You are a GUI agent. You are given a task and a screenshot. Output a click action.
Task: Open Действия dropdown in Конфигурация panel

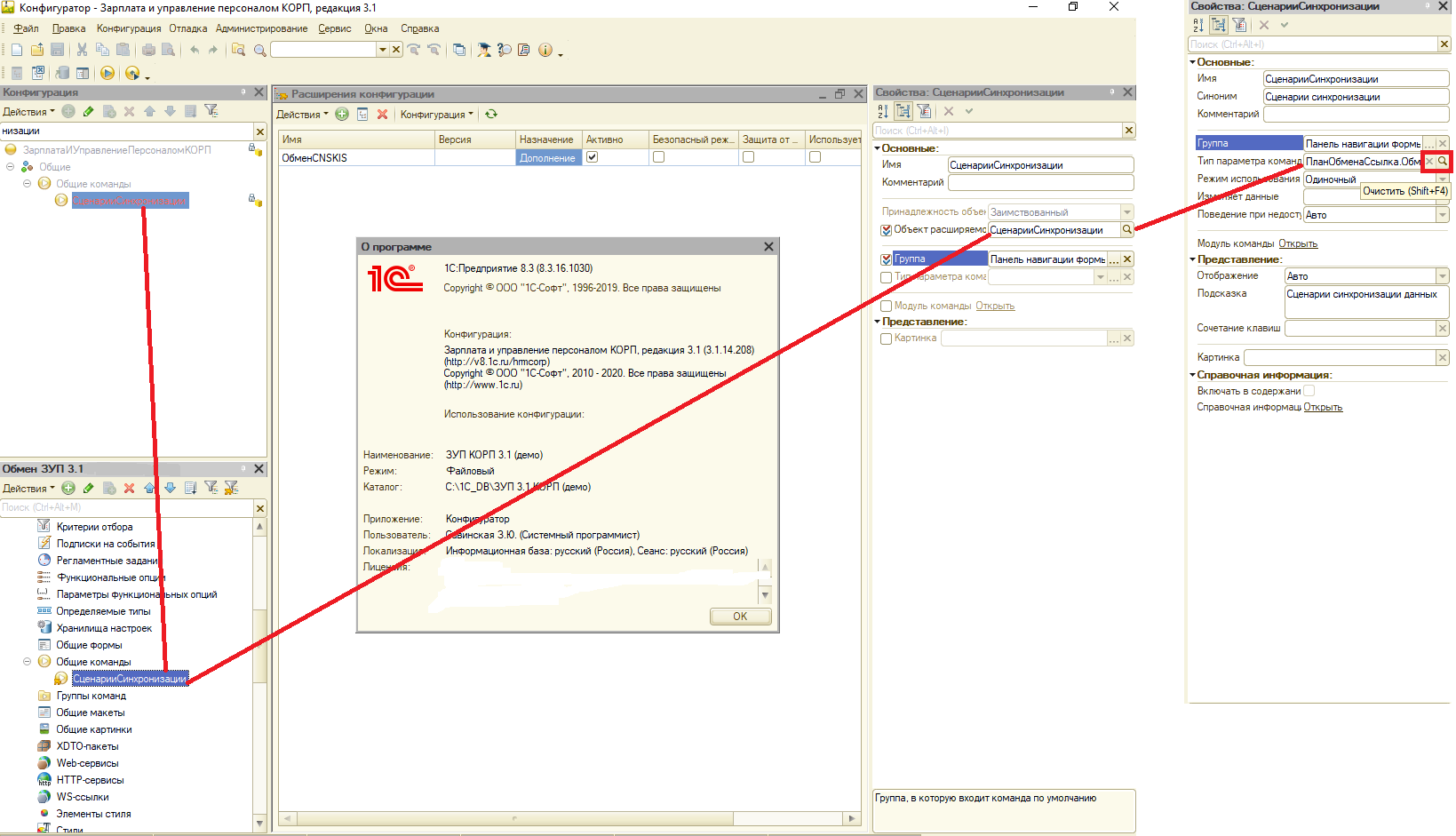tap(28, 112)
